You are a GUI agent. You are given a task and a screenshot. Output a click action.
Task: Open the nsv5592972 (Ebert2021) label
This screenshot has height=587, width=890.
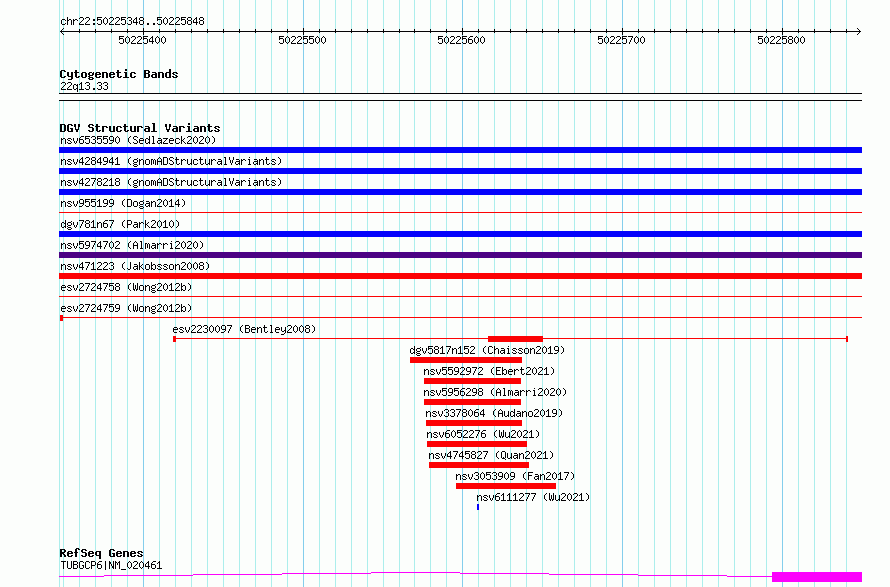pyautogui.click(x=489, y=371)
